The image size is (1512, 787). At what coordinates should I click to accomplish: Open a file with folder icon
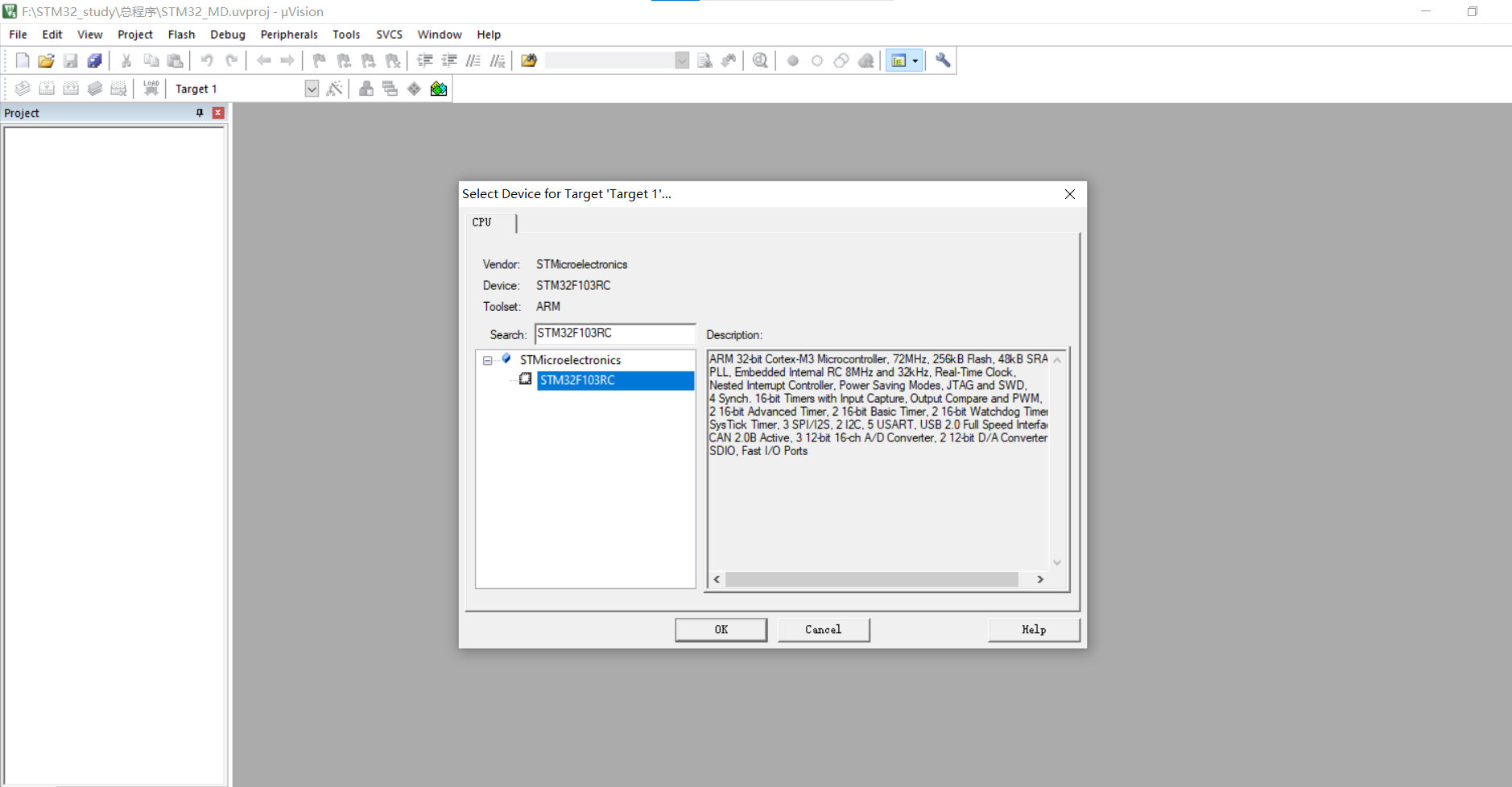coord(47,60)
